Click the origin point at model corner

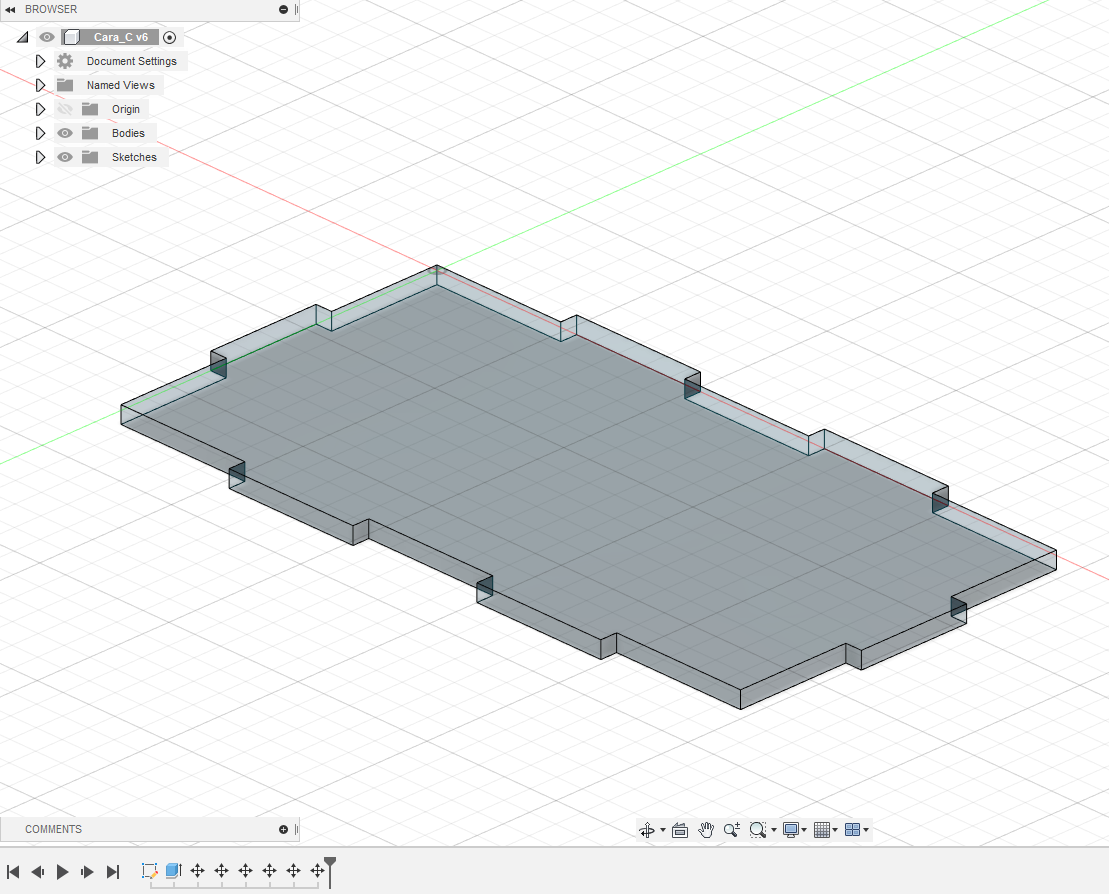pyautogui.click(x=436, y=269)
